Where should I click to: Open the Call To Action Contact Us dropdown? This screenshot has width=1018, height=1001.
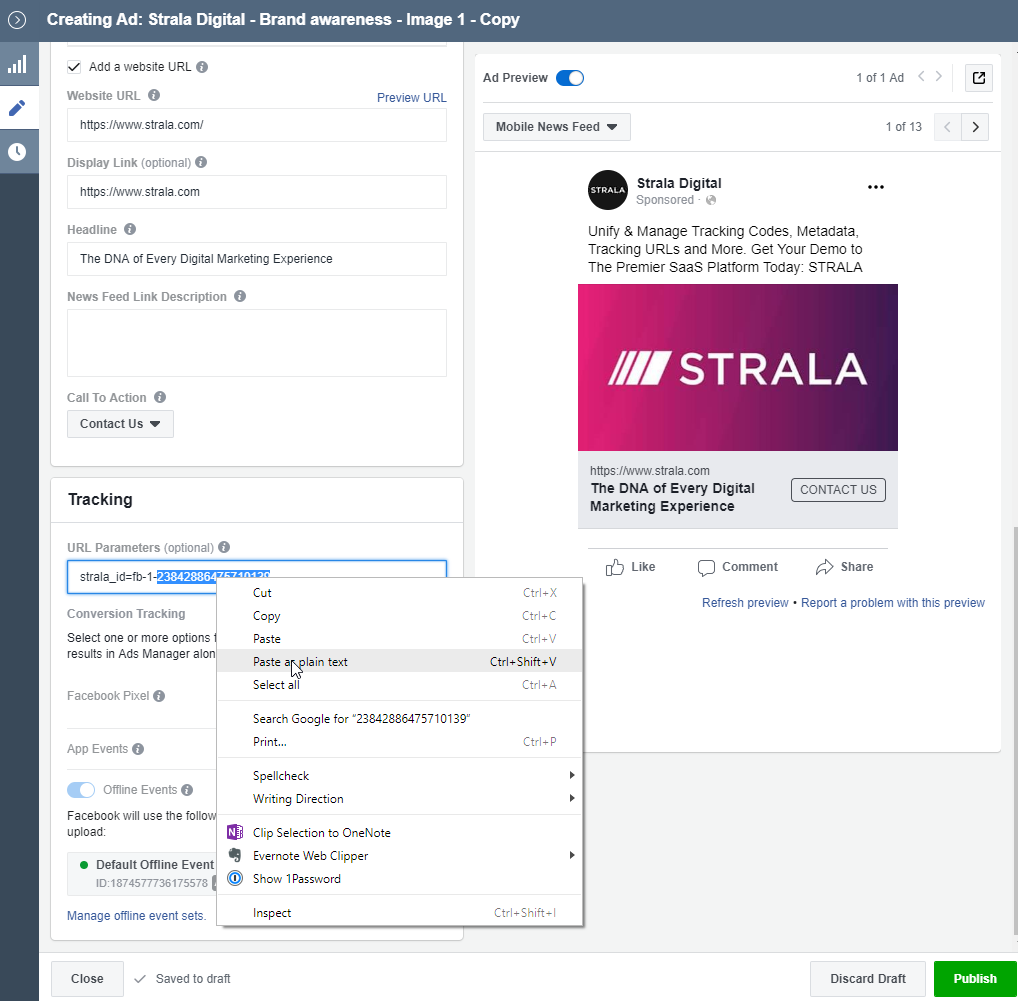[120, 424]
